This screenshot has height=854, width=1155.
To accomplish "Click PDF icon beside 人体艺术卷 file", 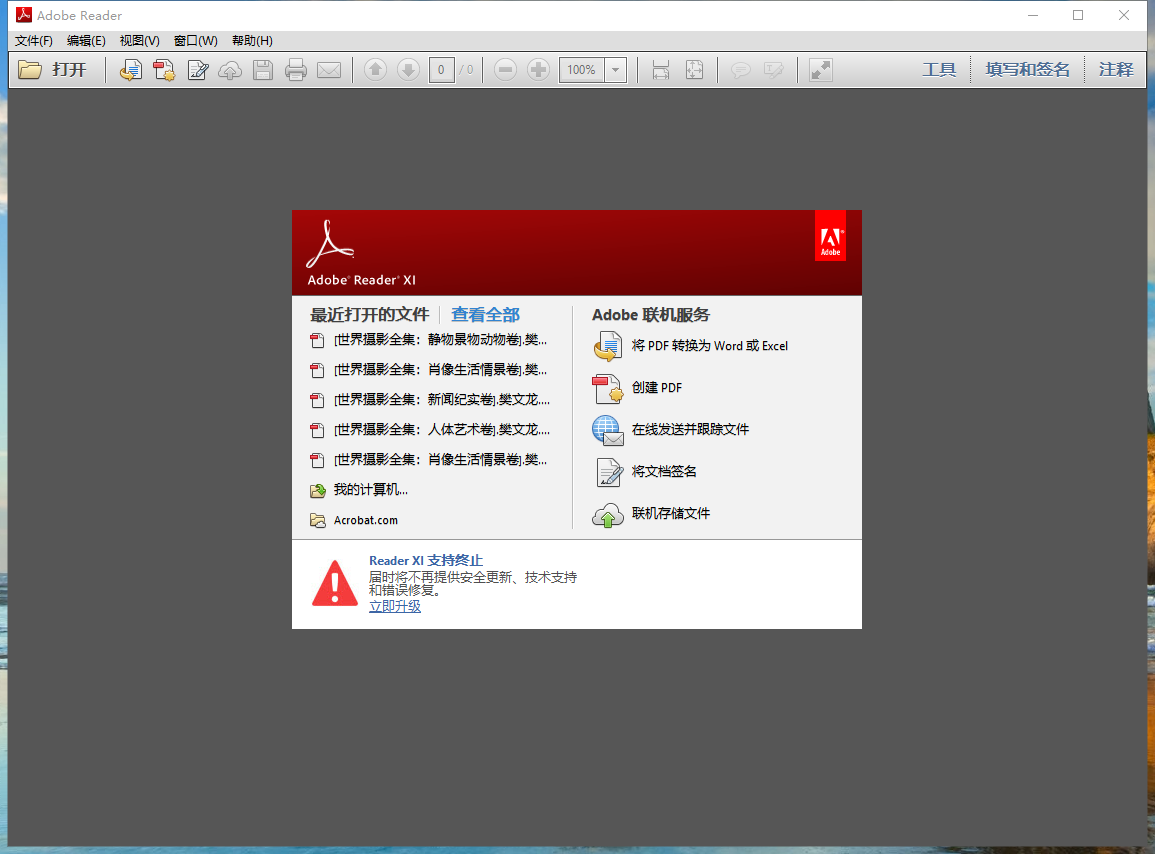I will tap(317, 430).
